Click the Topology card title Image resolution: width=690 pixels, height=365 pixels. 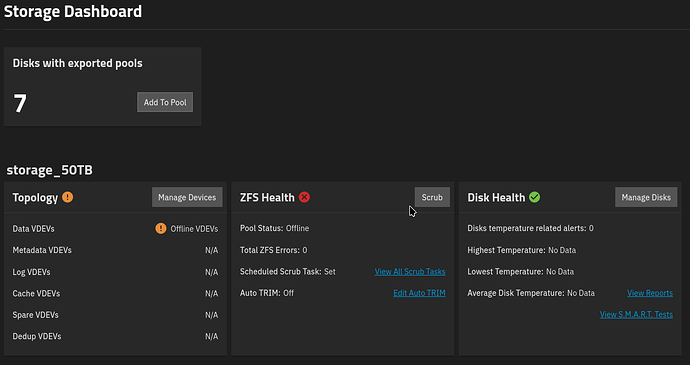coord(35,198)
